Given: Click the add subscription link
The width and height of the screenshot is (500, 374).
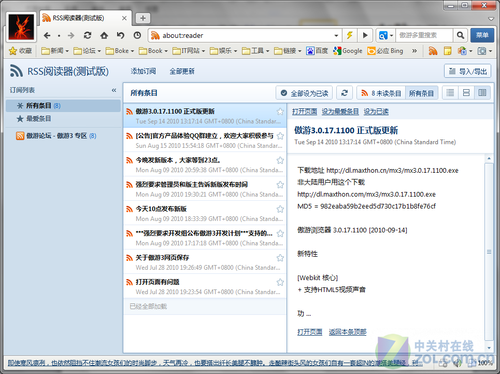Looking at the screenshot, I should coord(143,71).
